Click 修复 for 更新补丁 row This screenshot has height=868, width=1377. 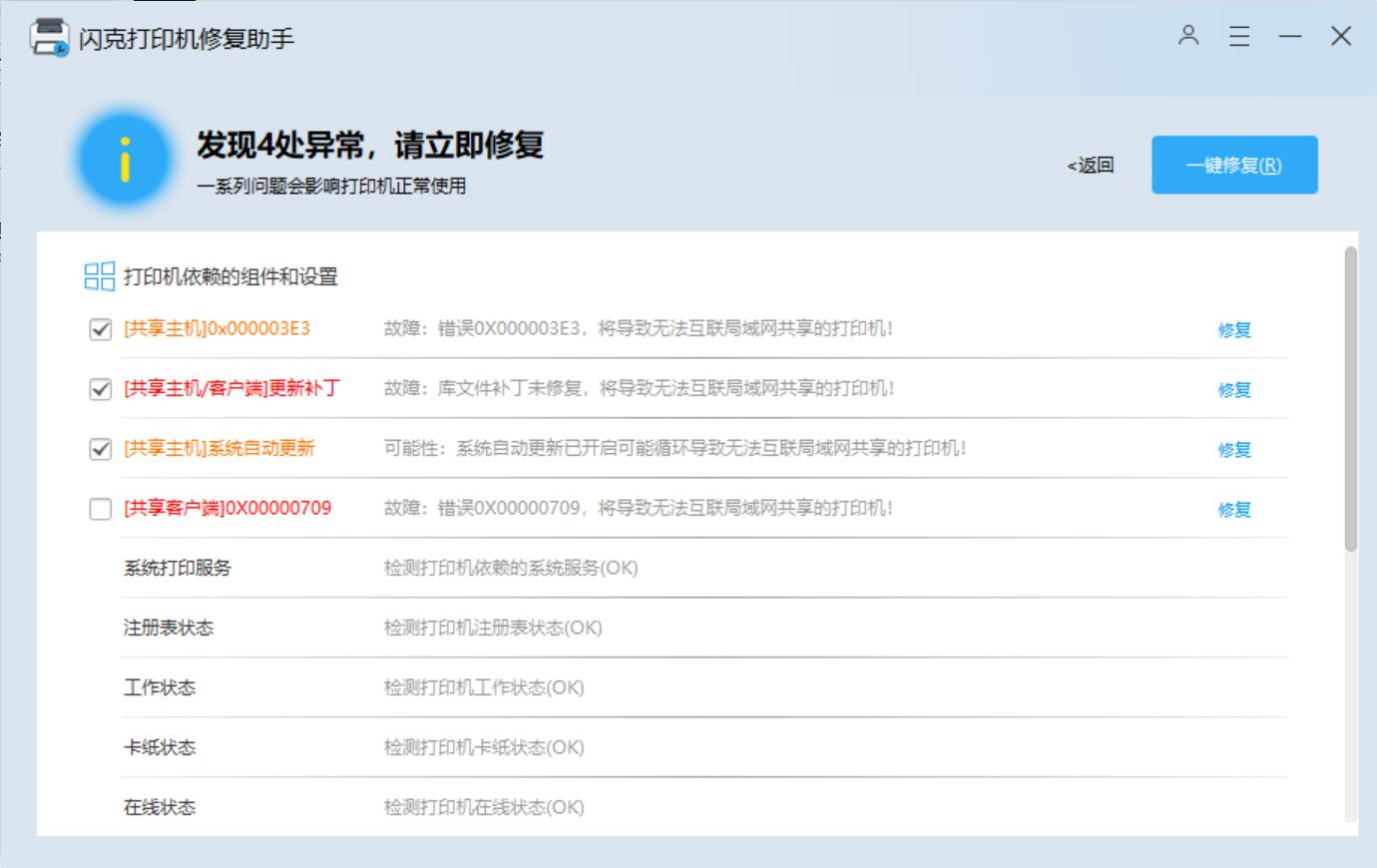point(1233,390)
